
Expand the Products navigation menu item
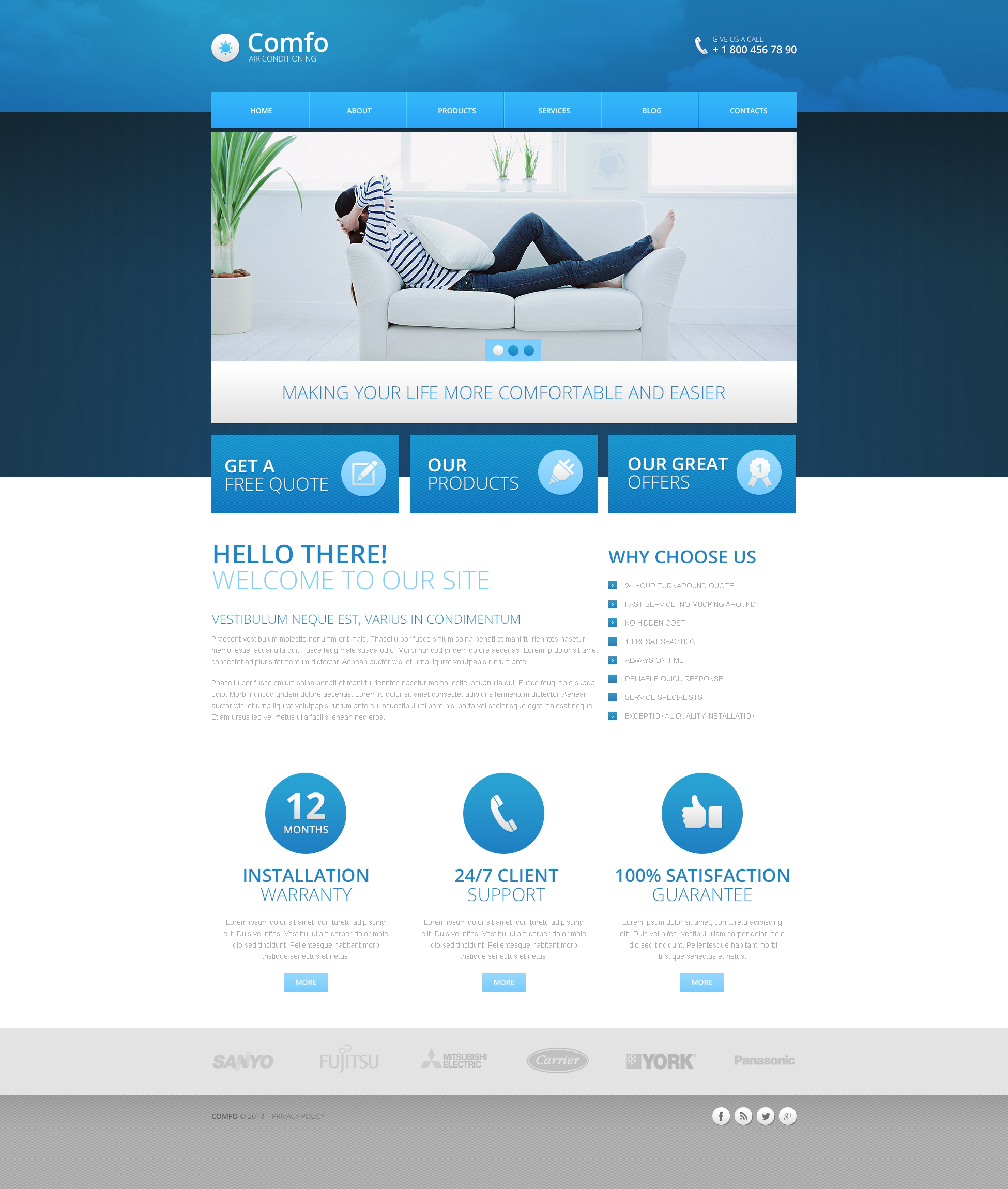[x=455, y=110]
